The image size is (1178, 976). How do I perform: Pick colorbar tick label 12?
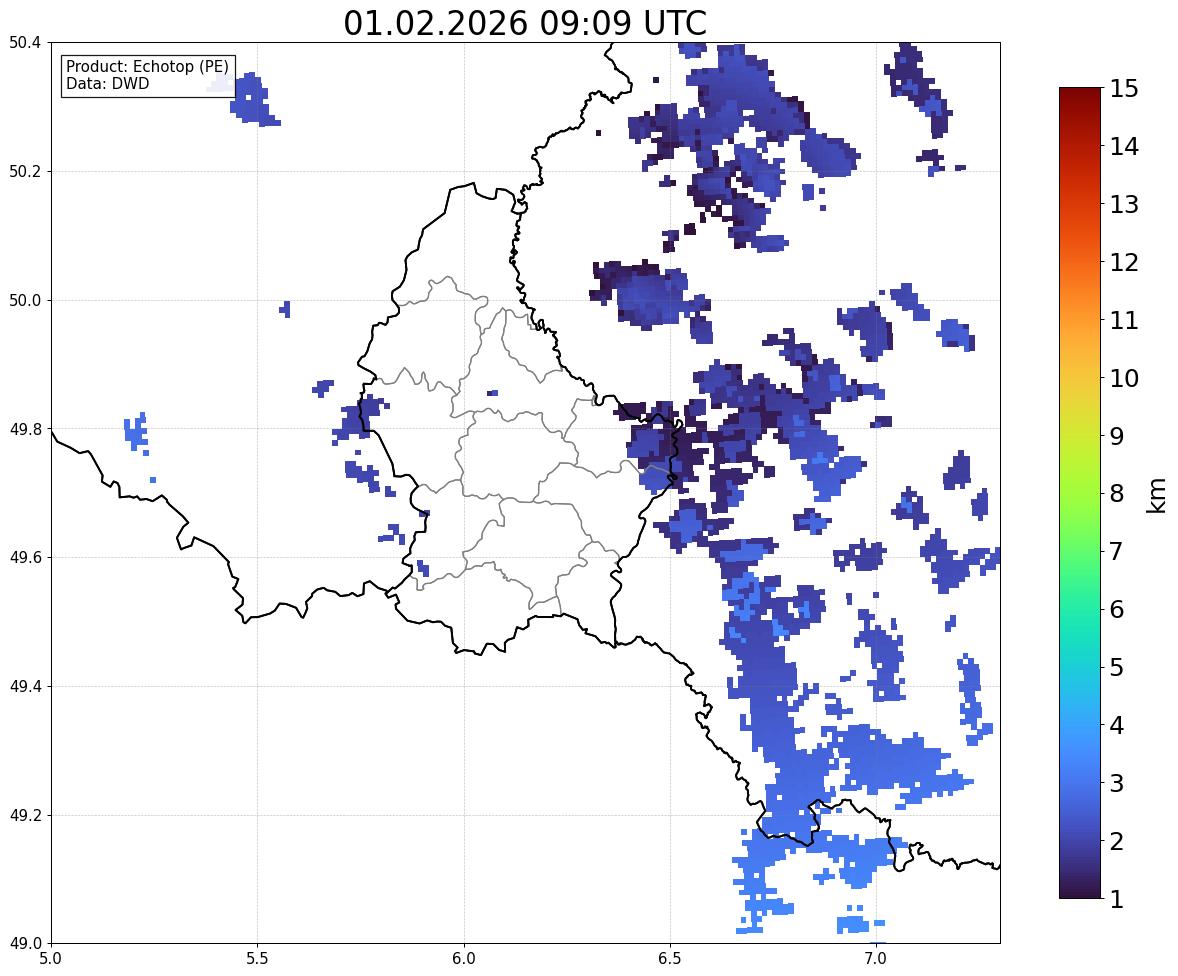click(x=1124, y=262)
